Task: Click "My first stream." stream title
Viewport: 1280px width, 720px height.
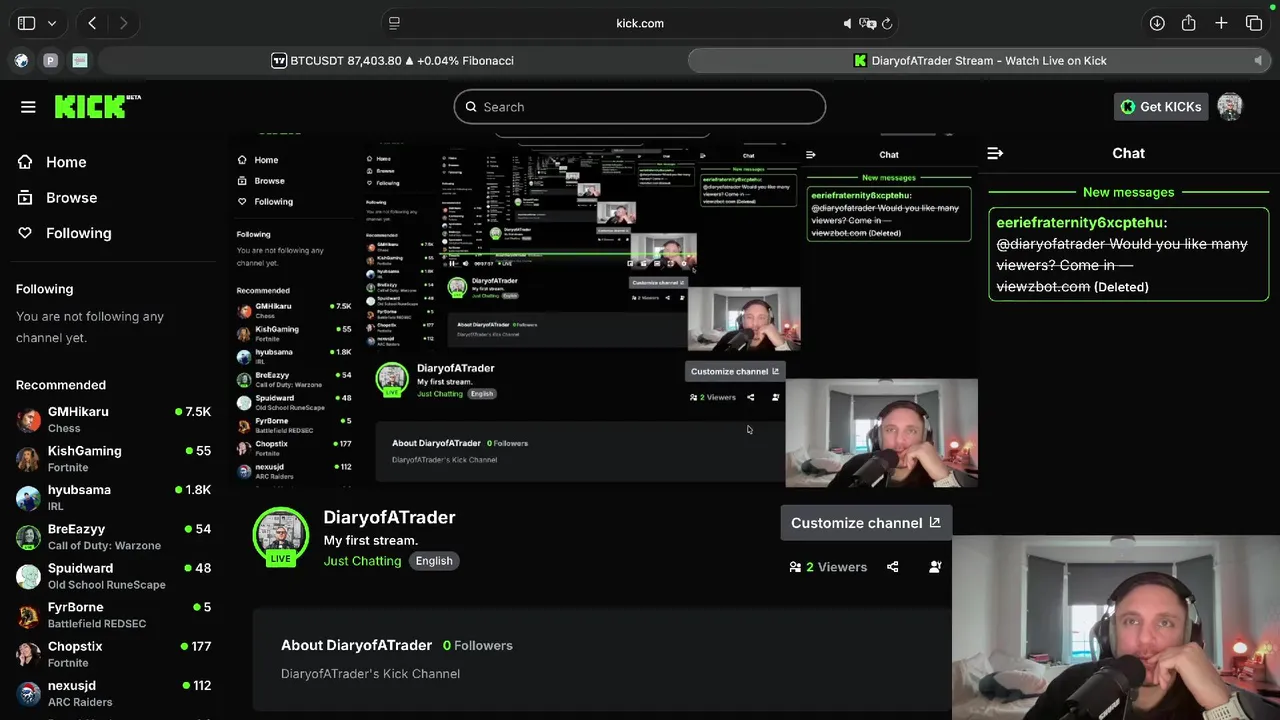Action: point(370,540)
